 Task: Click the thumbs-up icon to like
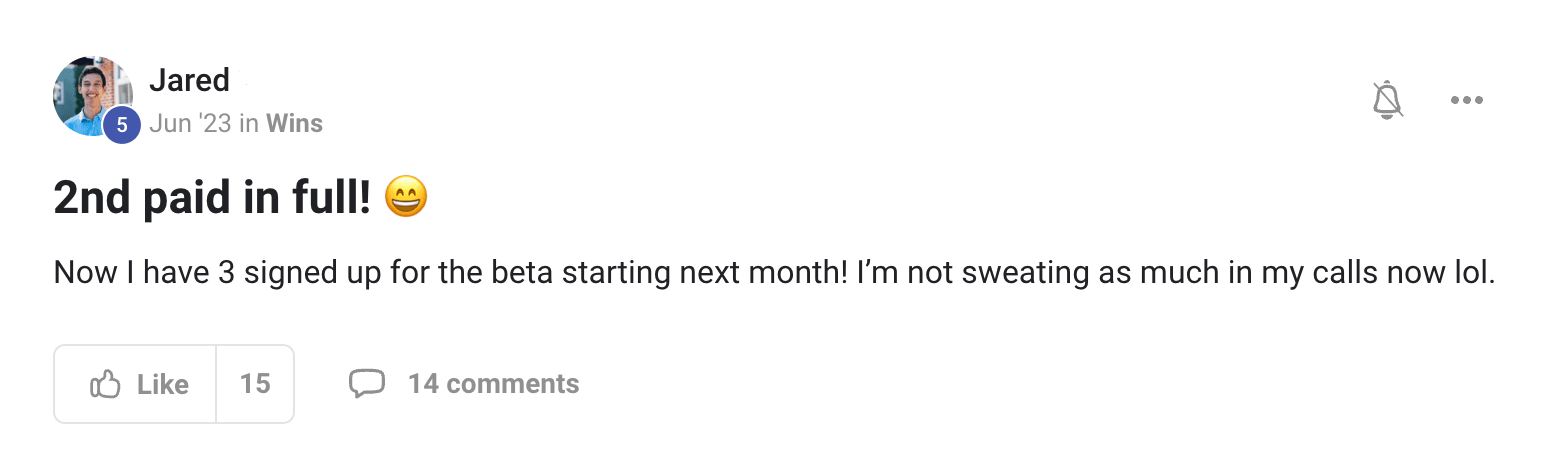105,384
